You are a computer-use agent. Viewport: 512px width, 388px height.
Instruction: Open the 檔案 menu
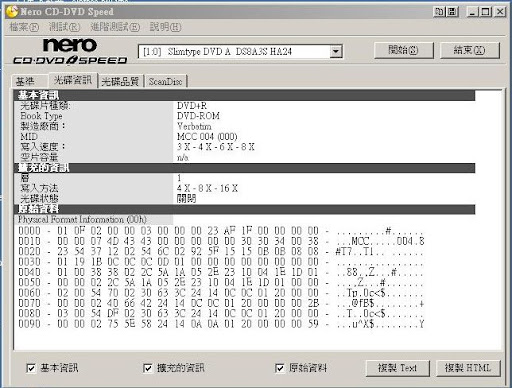[x=24, y=27]
